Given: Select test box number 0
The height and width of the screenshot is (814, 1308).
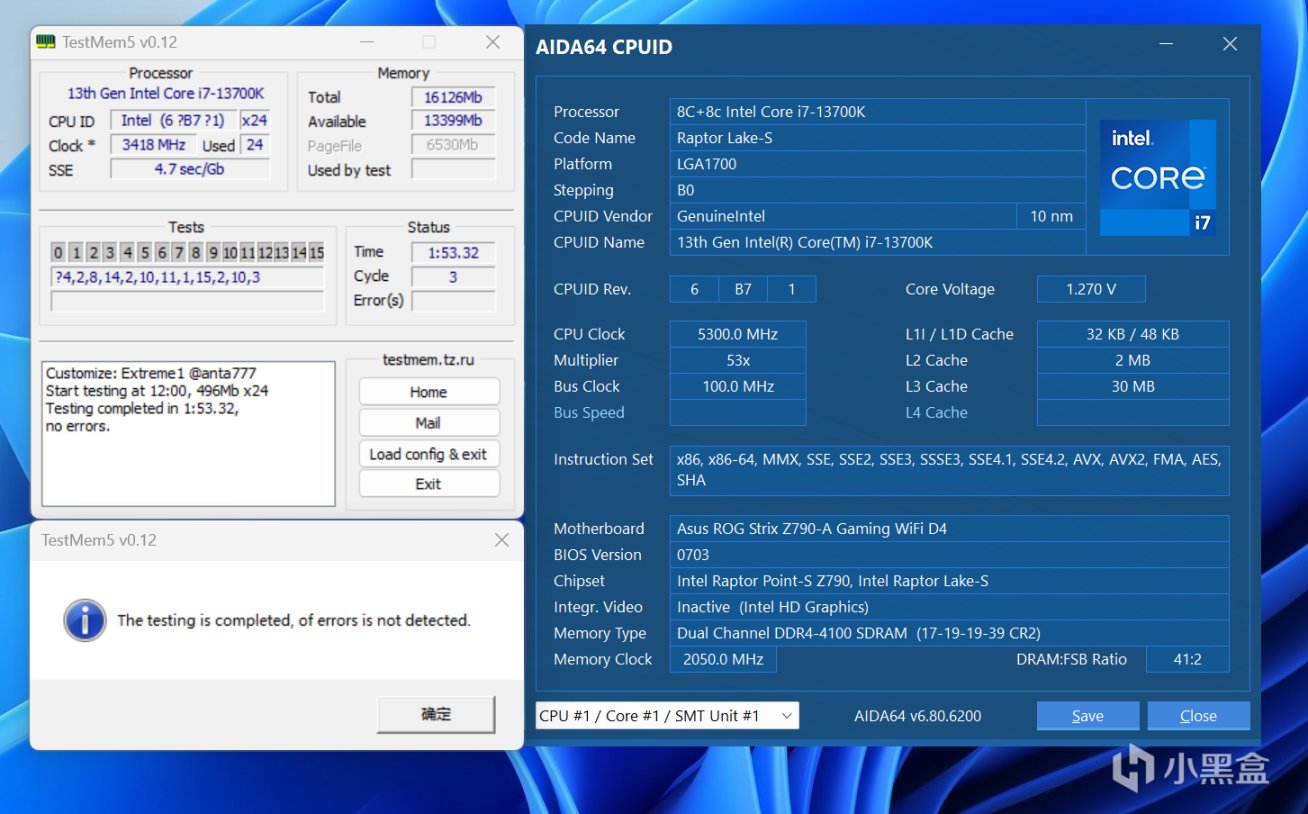Looking at the screenshot, I should pos(58,253).
